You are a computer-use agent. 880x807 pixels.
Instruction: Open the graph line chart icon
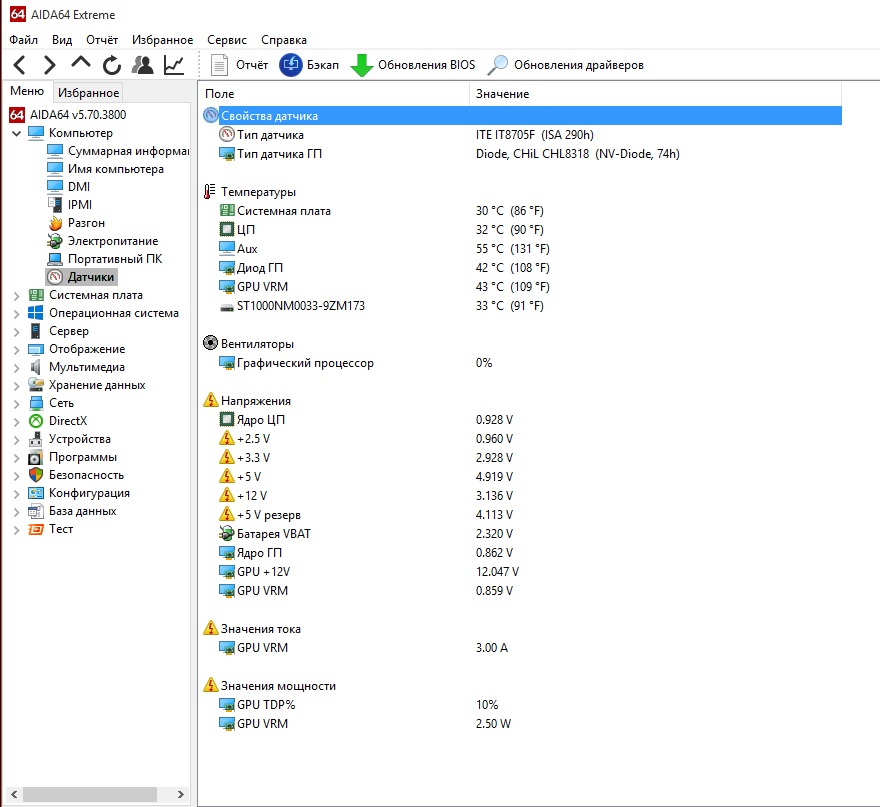click(x=174, y=65)
